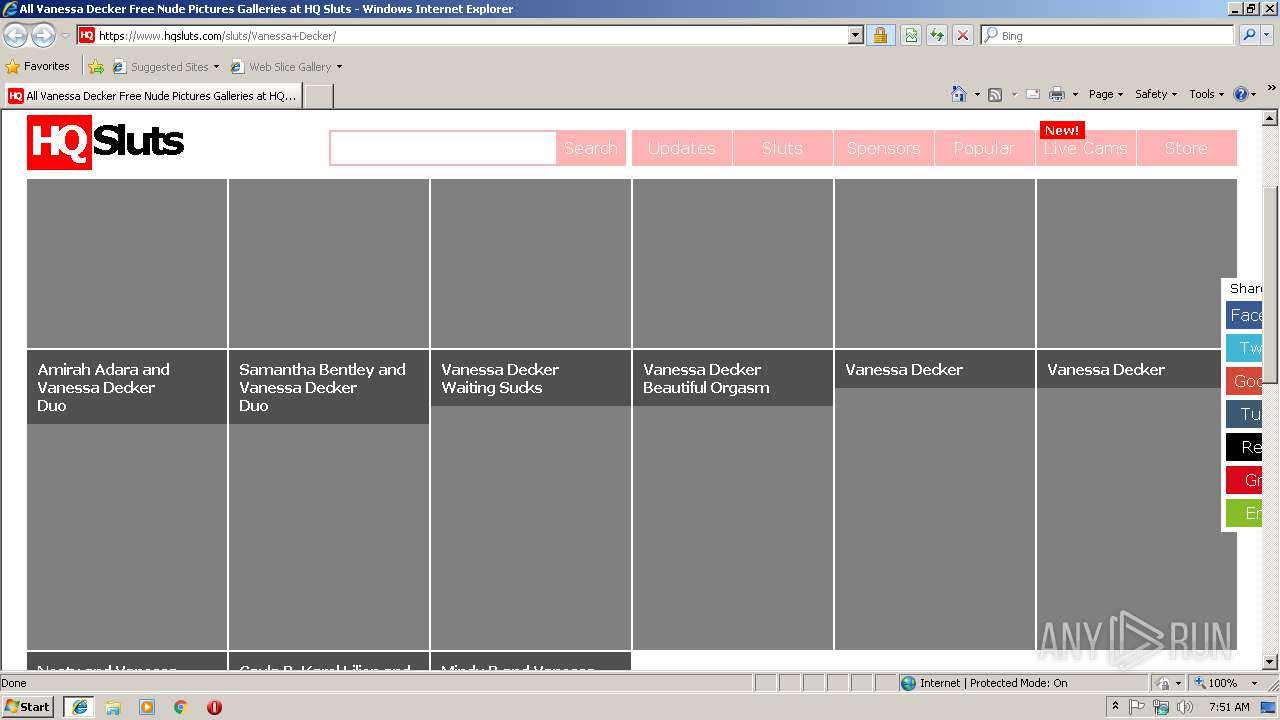Image resolution: width=1280 pixels, height=720 pixels.
Task: Click the Add to Favorites Bar icon
Action: [x=96, y=67]
